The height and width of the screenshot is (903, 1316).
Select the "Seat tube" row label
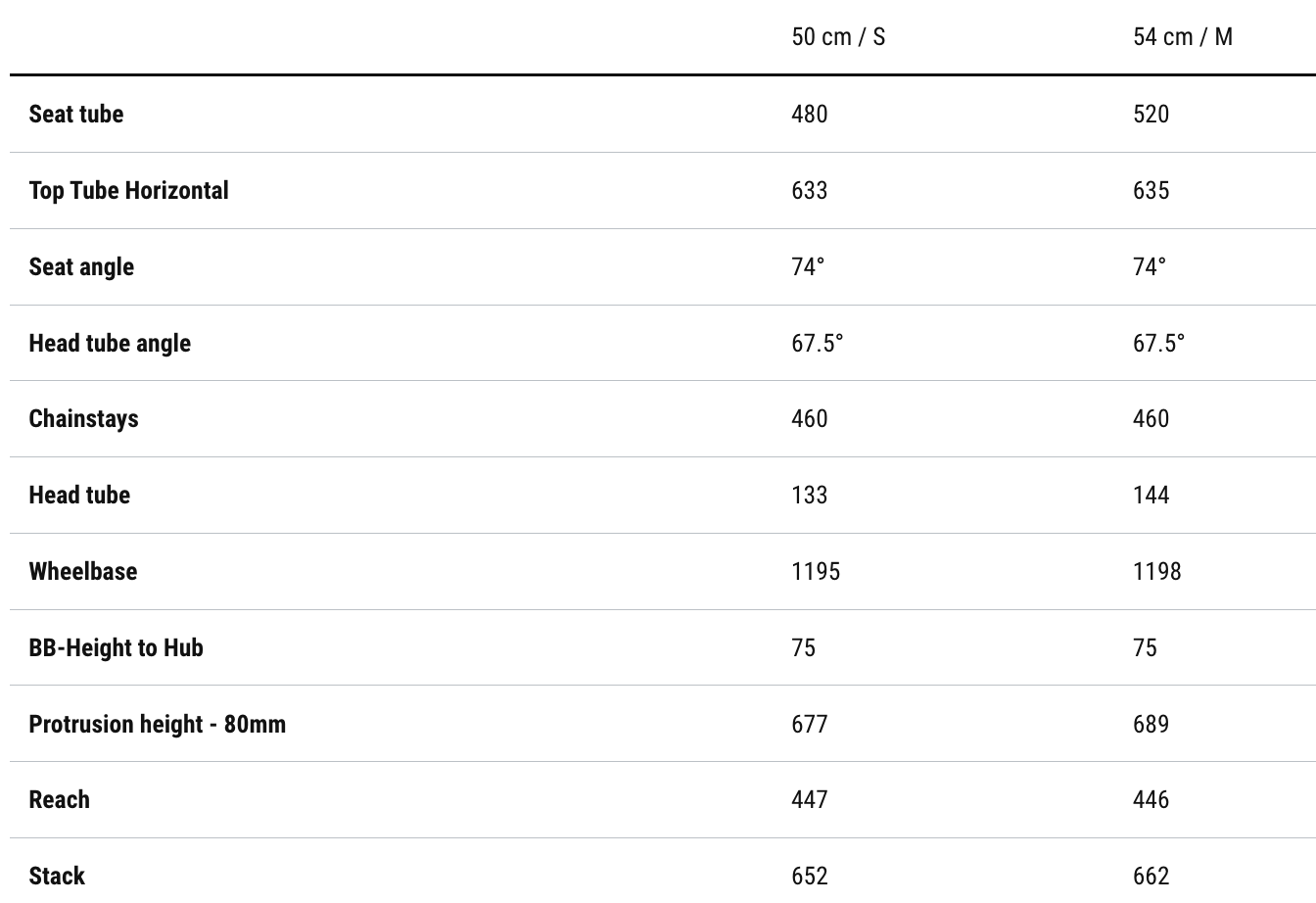coord(76,114)
